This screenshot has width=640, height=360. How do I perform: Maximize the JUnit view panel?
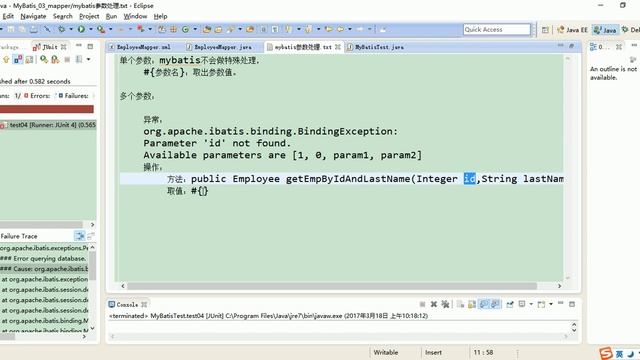click(x=91, y=47)
